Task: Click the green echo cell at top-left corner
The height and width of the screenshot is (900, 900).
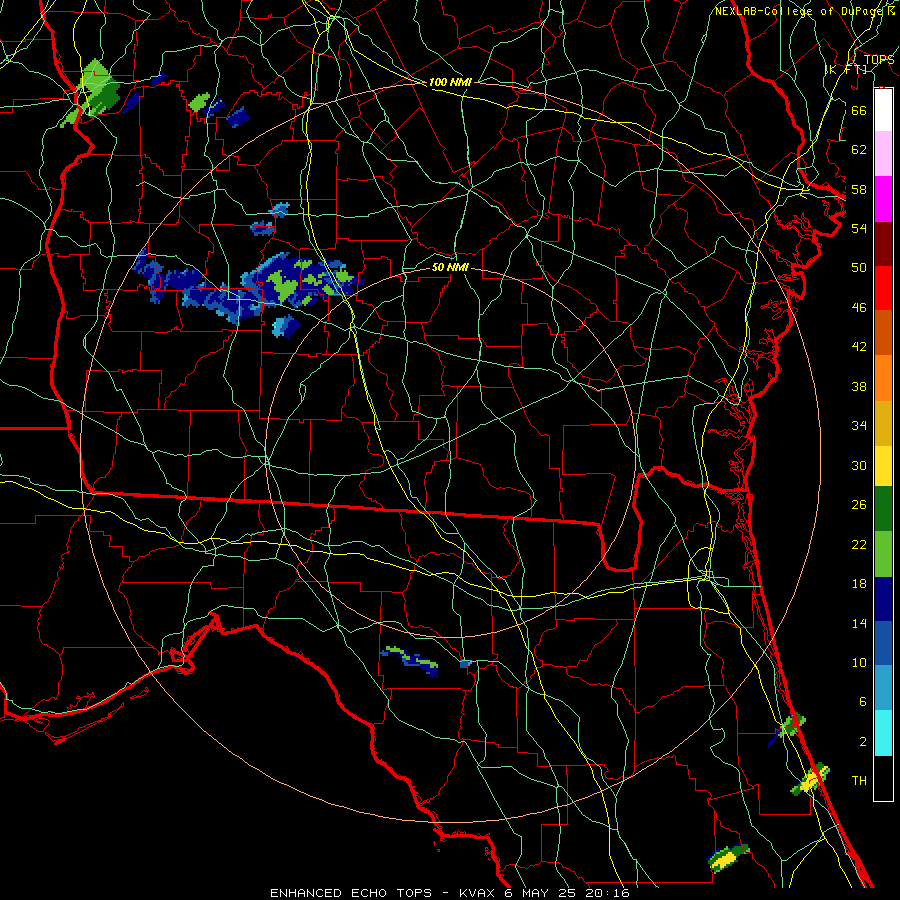Action: (92, 92)
